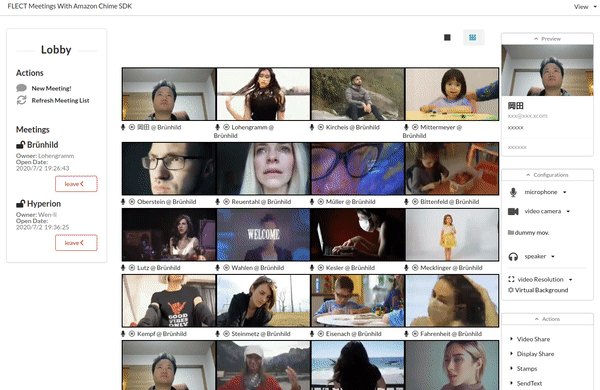Click the mic icon for Mittermeyer tile

coord(406,127)
